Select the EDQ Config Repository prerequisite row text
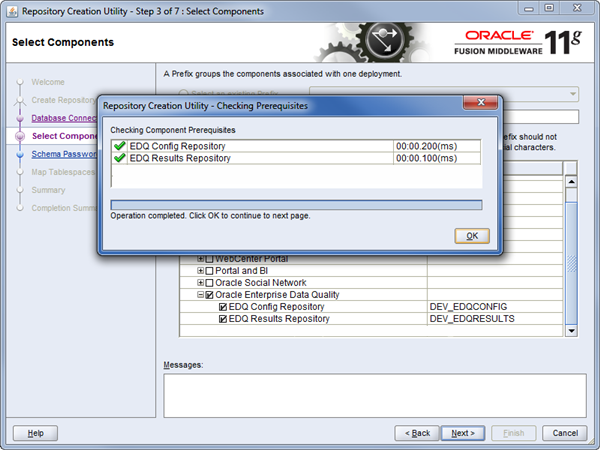Screen dimensions: 600x450 click(x=178, y=146)
